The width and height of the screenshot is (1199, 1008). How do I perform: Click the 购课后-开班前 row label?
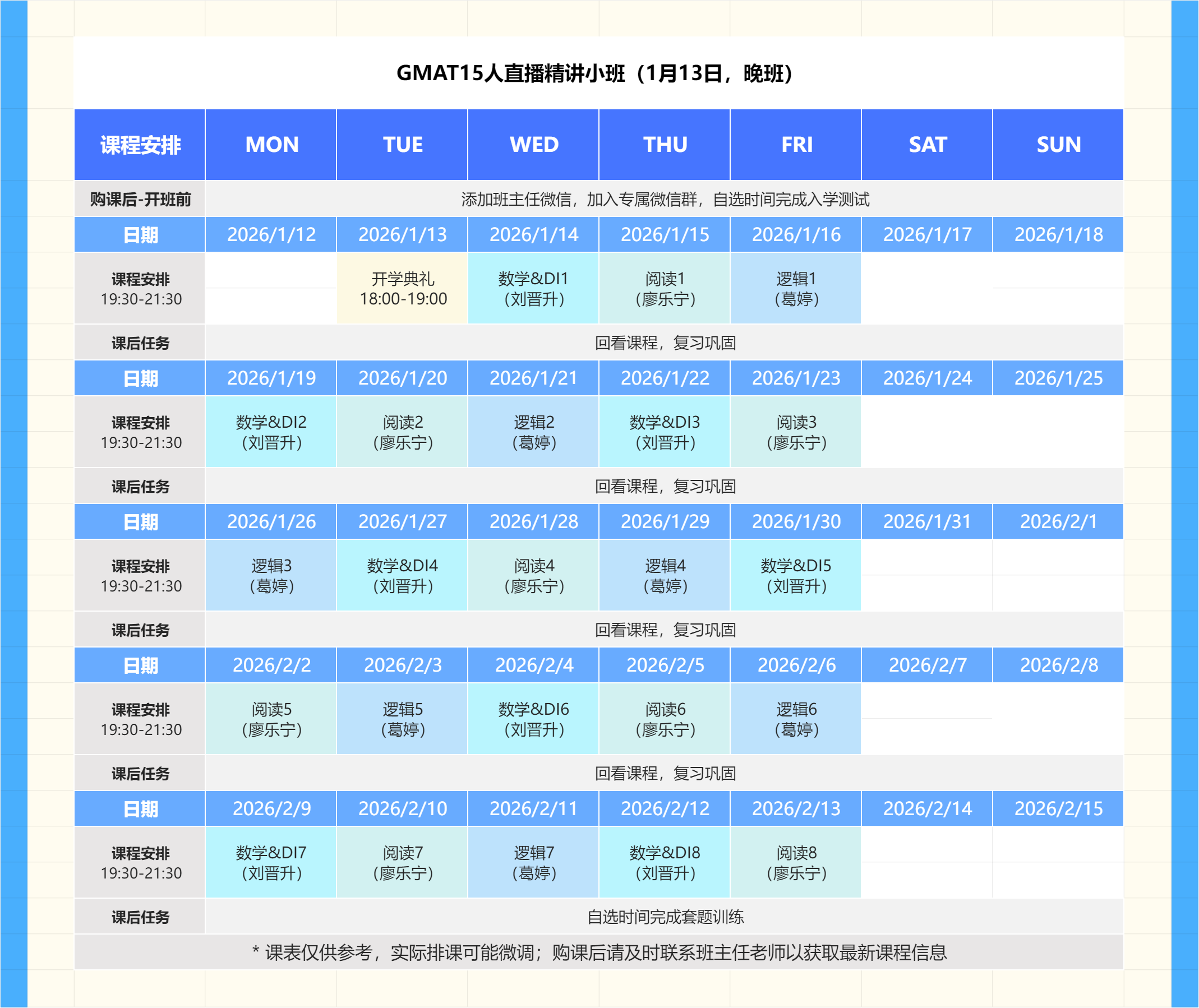click(140, 200)
